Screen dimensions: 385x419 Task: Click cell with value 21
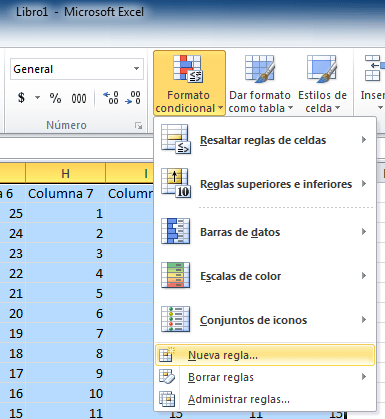(13, 293)
